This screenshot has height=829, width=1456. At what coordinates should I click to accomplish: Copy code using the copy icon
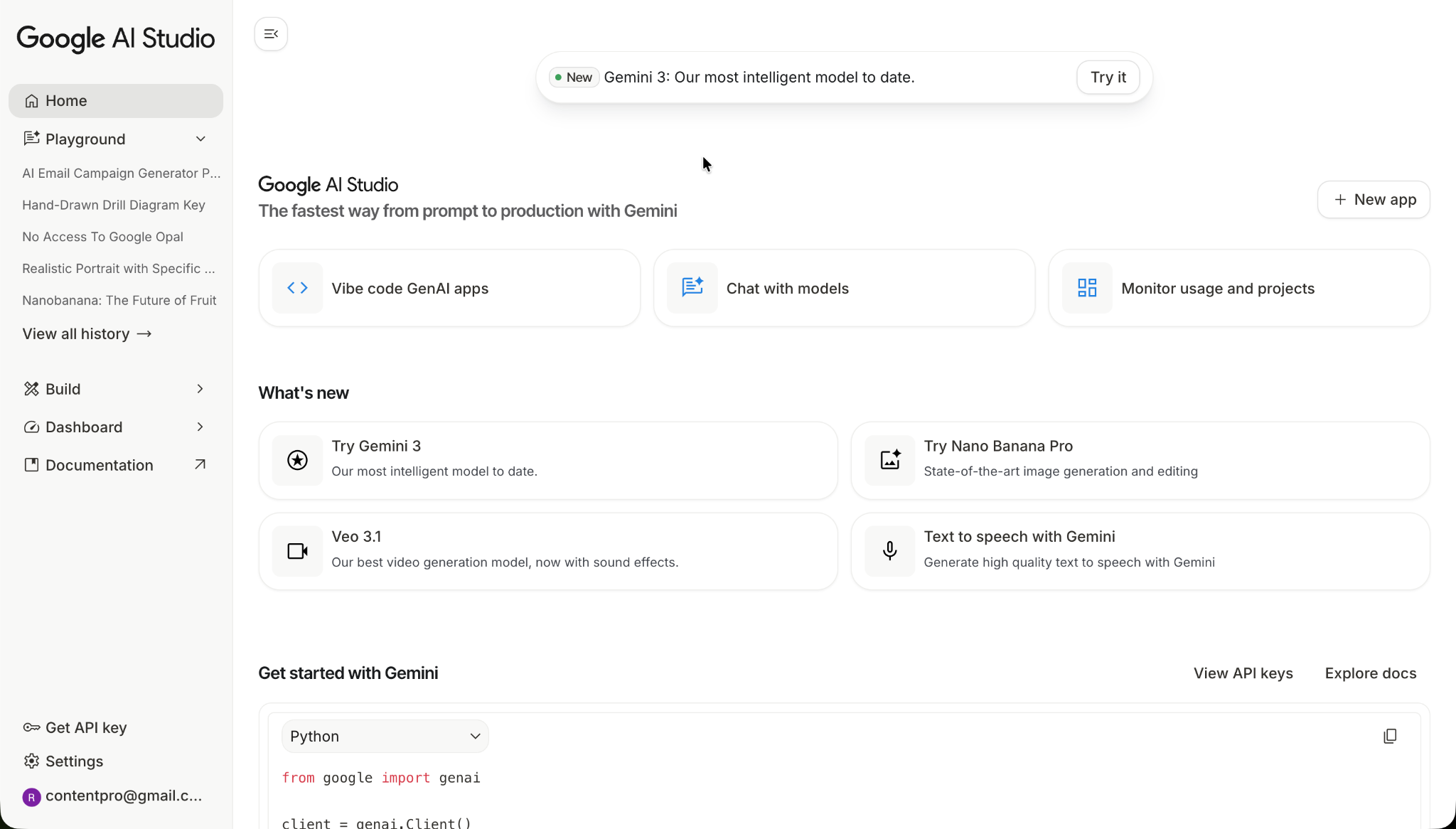point(1390,736)
